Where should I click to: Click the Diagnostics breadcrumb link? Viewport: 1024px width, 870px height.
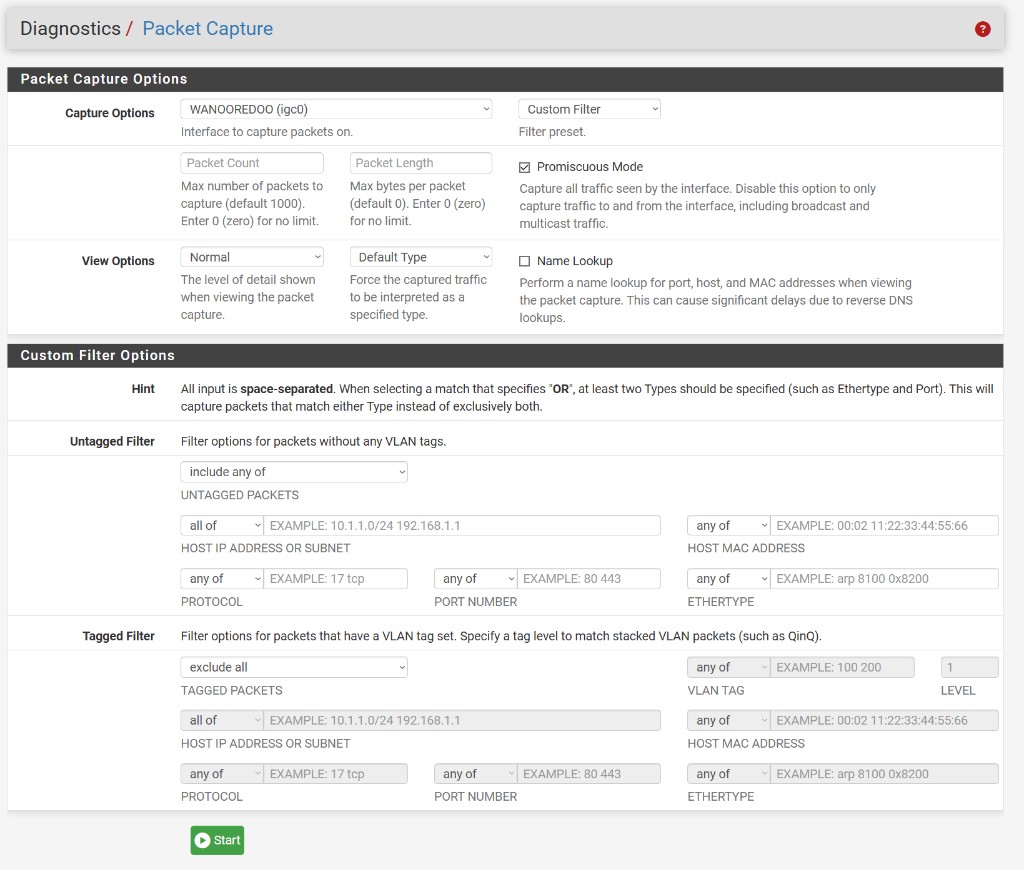pyautogui.click(x=70, y=29)
